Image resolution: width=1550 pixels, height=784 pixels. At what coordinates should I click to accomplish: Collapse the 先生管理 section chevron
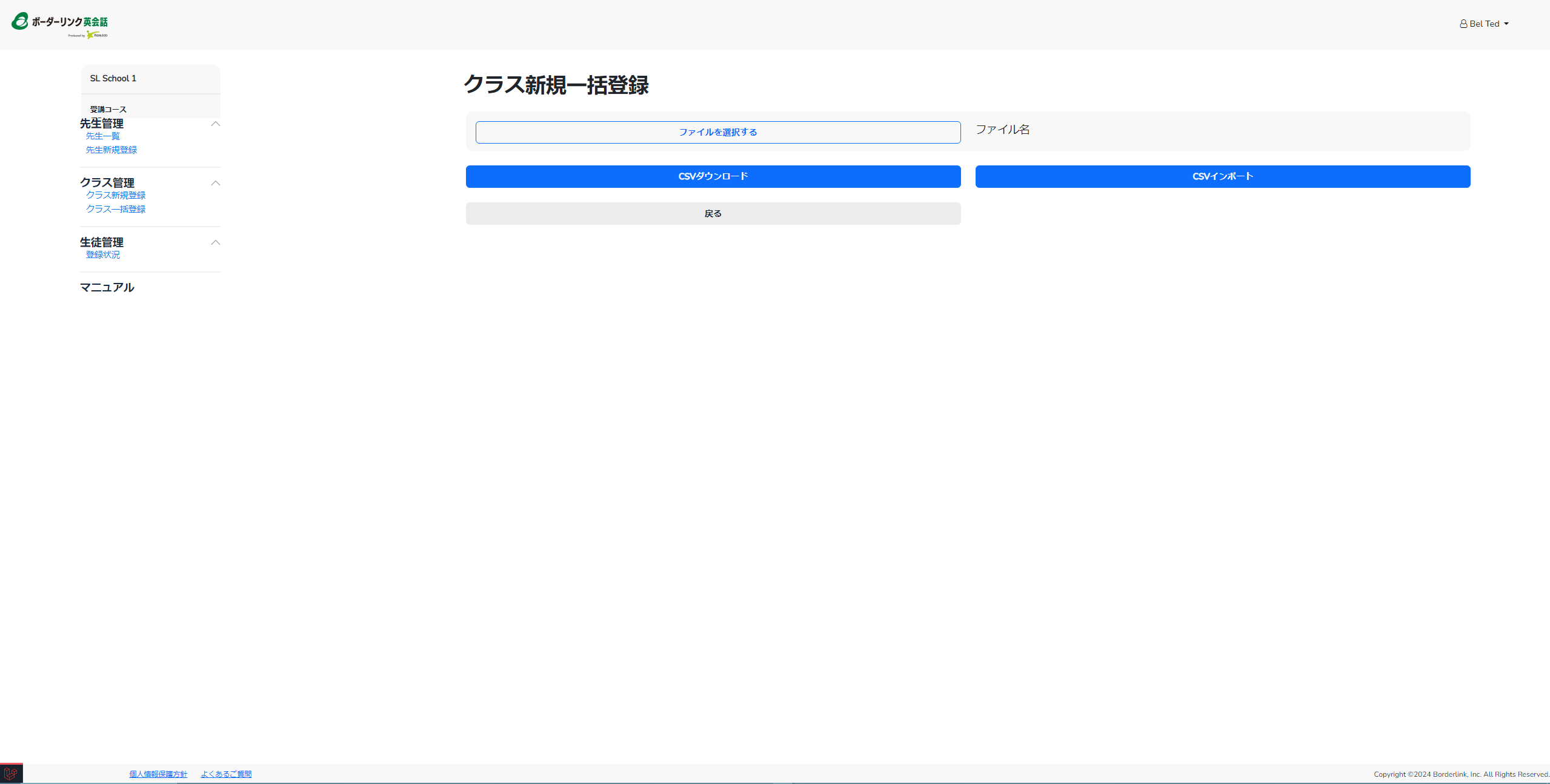click(x=215, y=124)
